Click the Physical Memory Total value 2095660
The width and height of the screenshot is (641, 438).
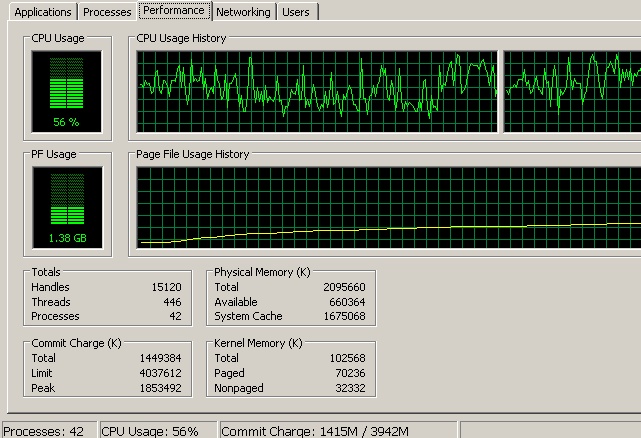[345, 287]
